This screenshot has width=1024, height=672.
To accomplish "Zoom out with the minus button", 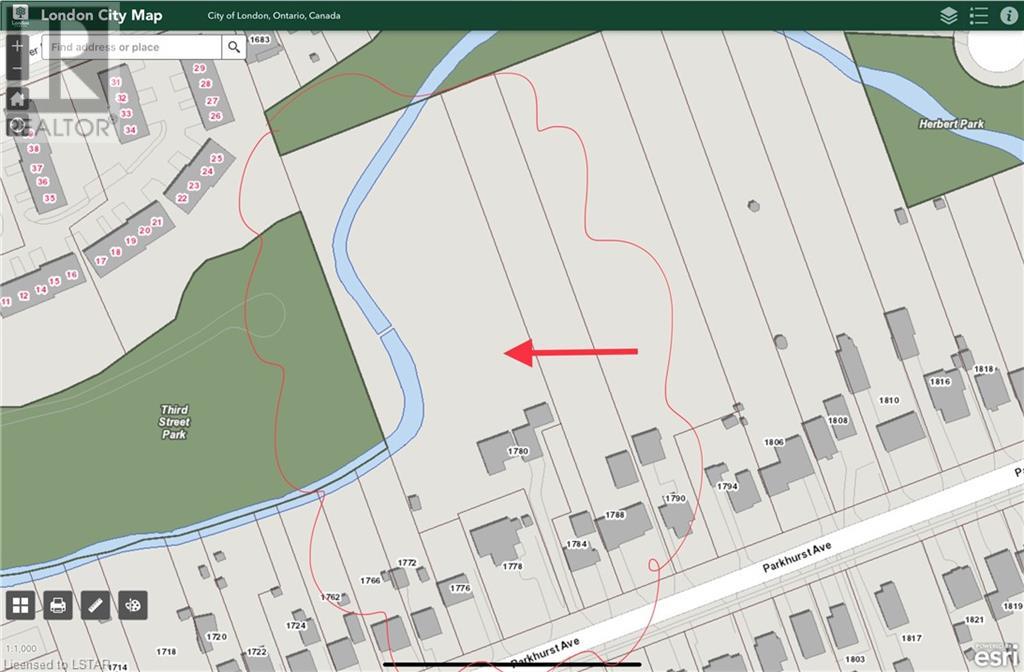I will [17, 70].
